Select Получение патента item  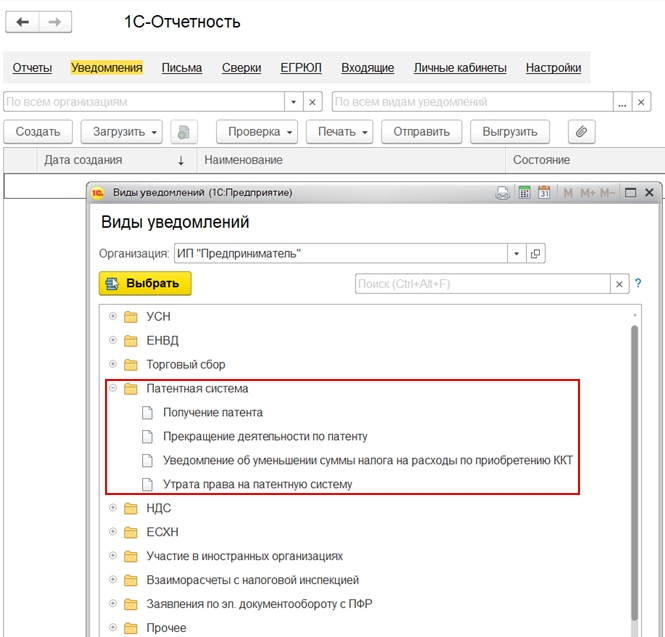pyautogui.click(x=213, y=413)
